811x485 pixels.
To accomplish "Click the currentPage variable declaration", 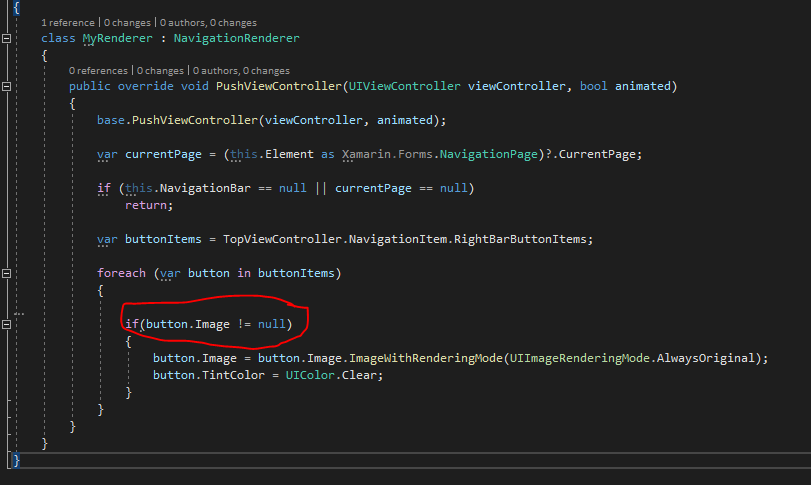I will [x=163, y=154].
